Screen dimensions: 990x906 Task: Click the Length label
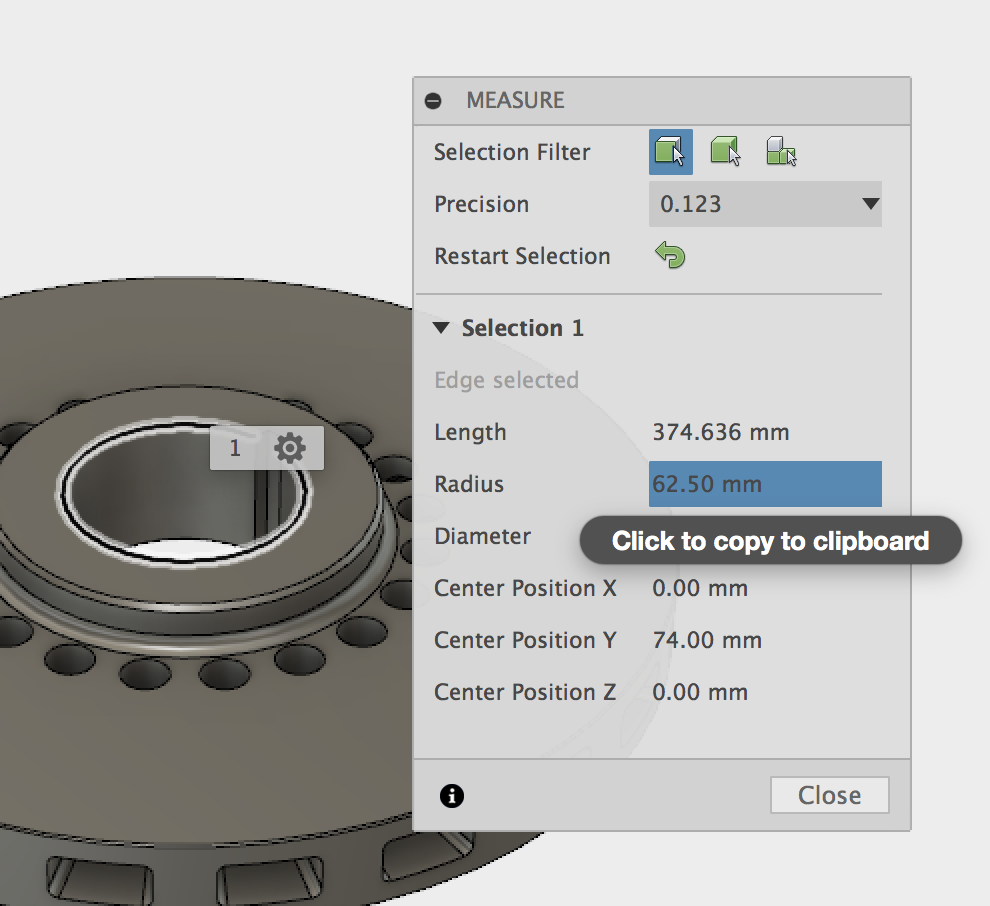pos(470,432)
